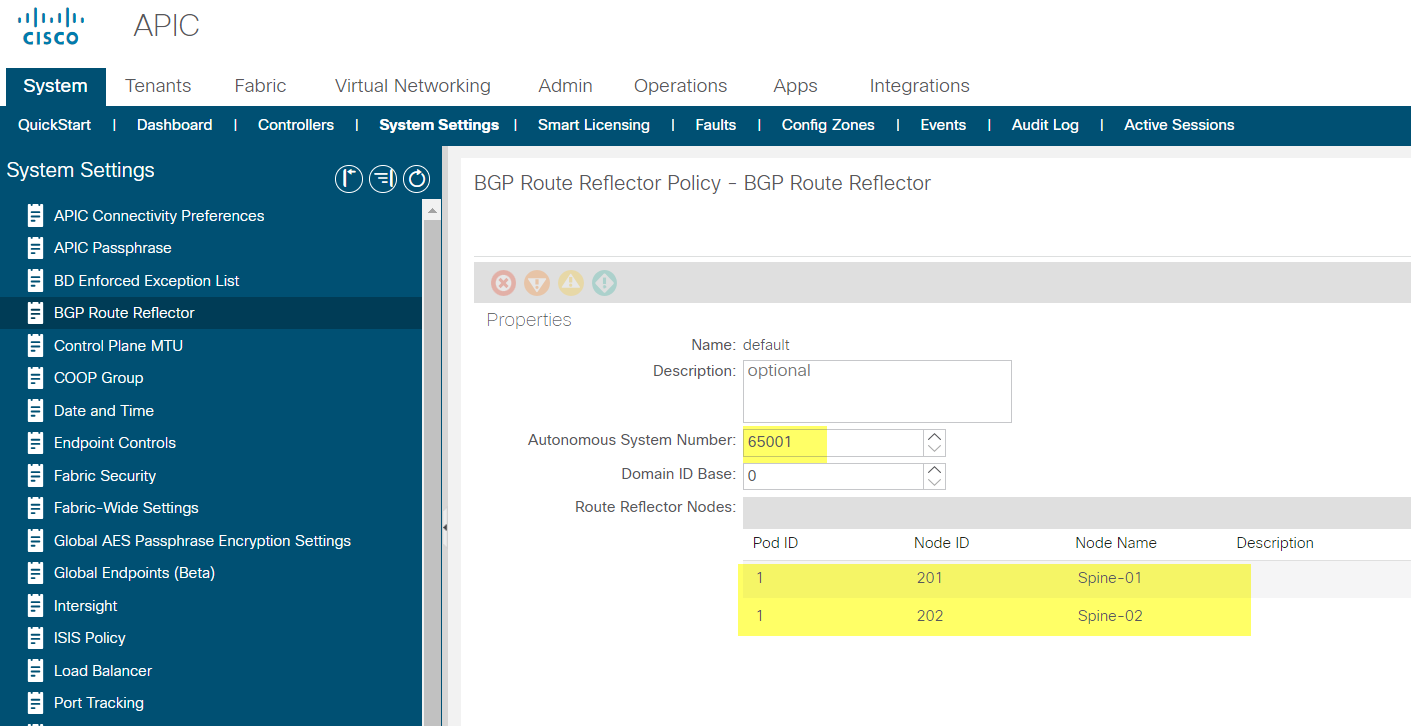1411x726 pixels.
Task: Open the Admin tab
Action: (x=565, y=86)
